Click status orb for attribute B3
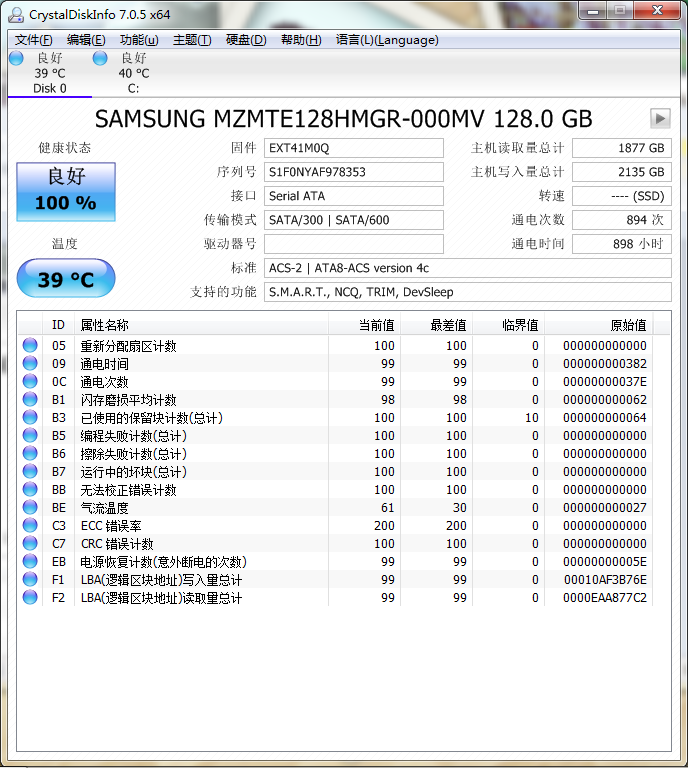The image size is (689, 768). [x=30, y=417]
